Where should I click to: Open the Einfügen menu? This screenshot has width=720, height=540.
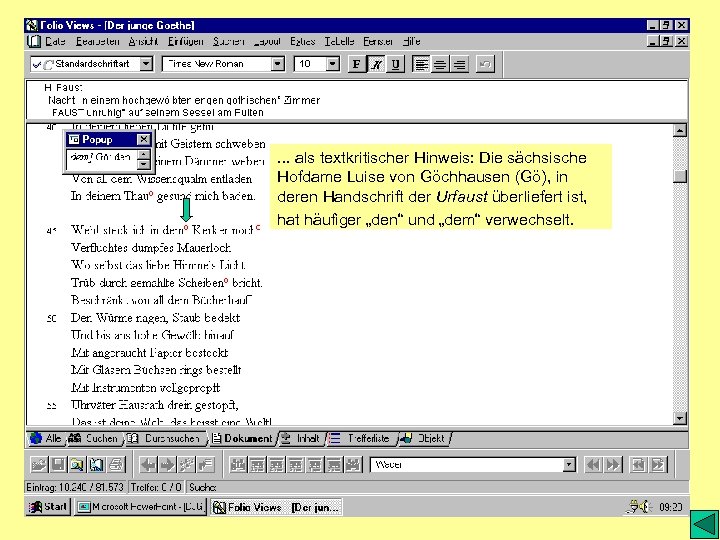(186, 41)
